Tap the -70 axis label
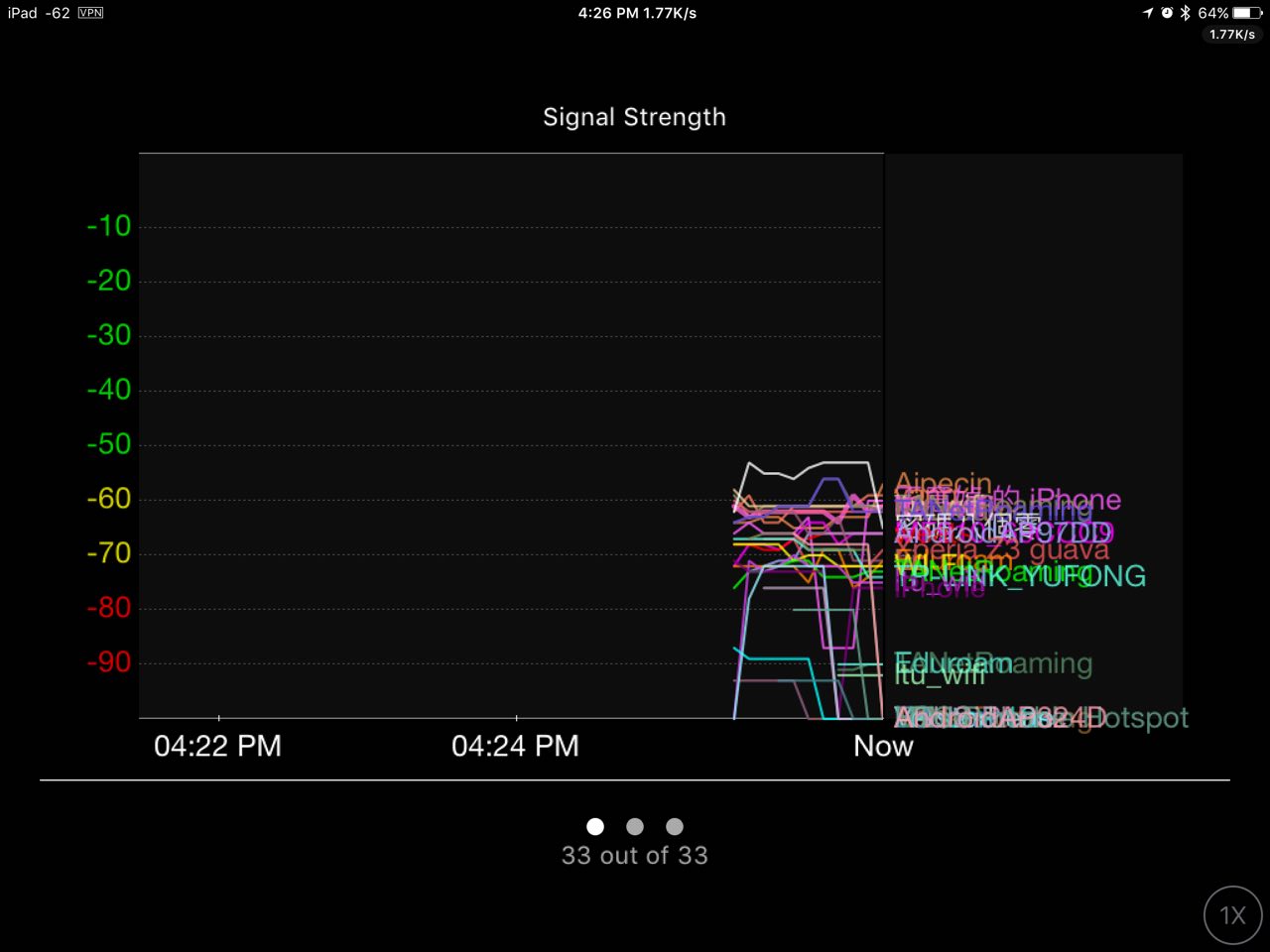 coord(109,553)
